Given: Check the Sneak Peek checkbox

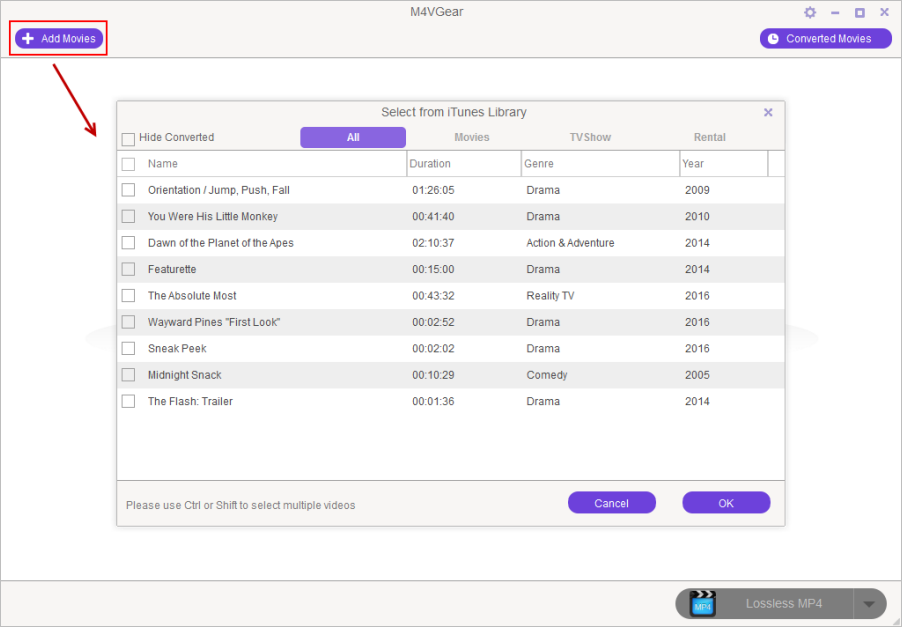Looking at the screenshot, I should (128, 349).
